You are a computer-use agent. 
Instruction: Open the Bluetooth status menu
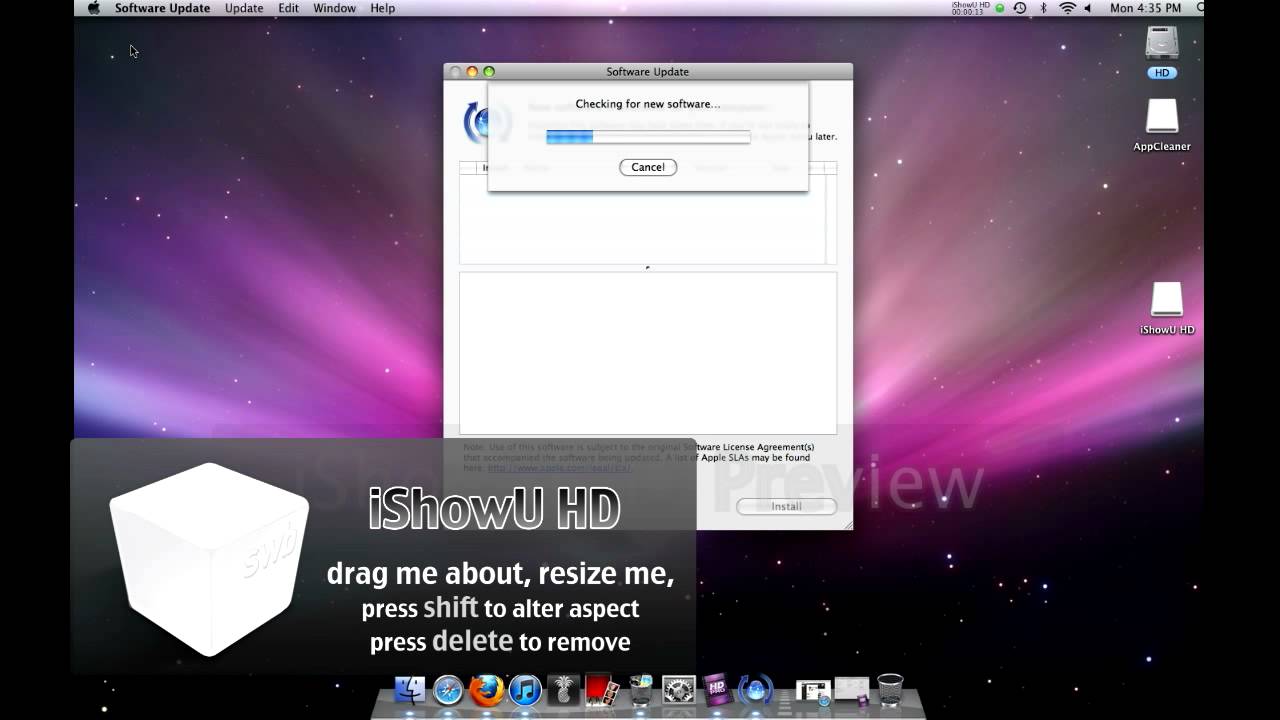[1043, 8]
